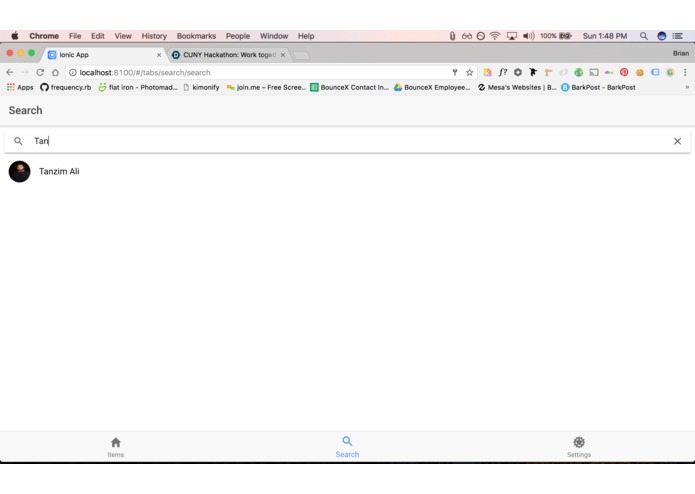695x494 pixels.
Task: Open the People menu
Action: pyautogui.click(x=238, y=36)
